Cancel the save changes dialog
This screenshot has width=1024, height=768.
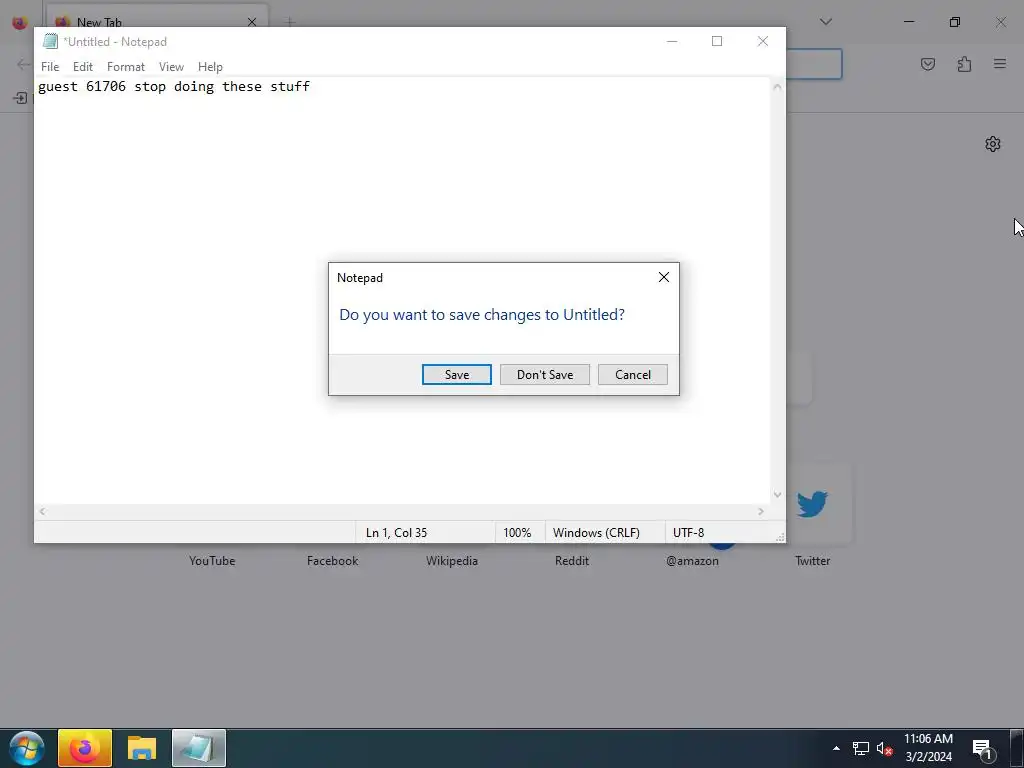pyautogui.click(x=632, y=374)
